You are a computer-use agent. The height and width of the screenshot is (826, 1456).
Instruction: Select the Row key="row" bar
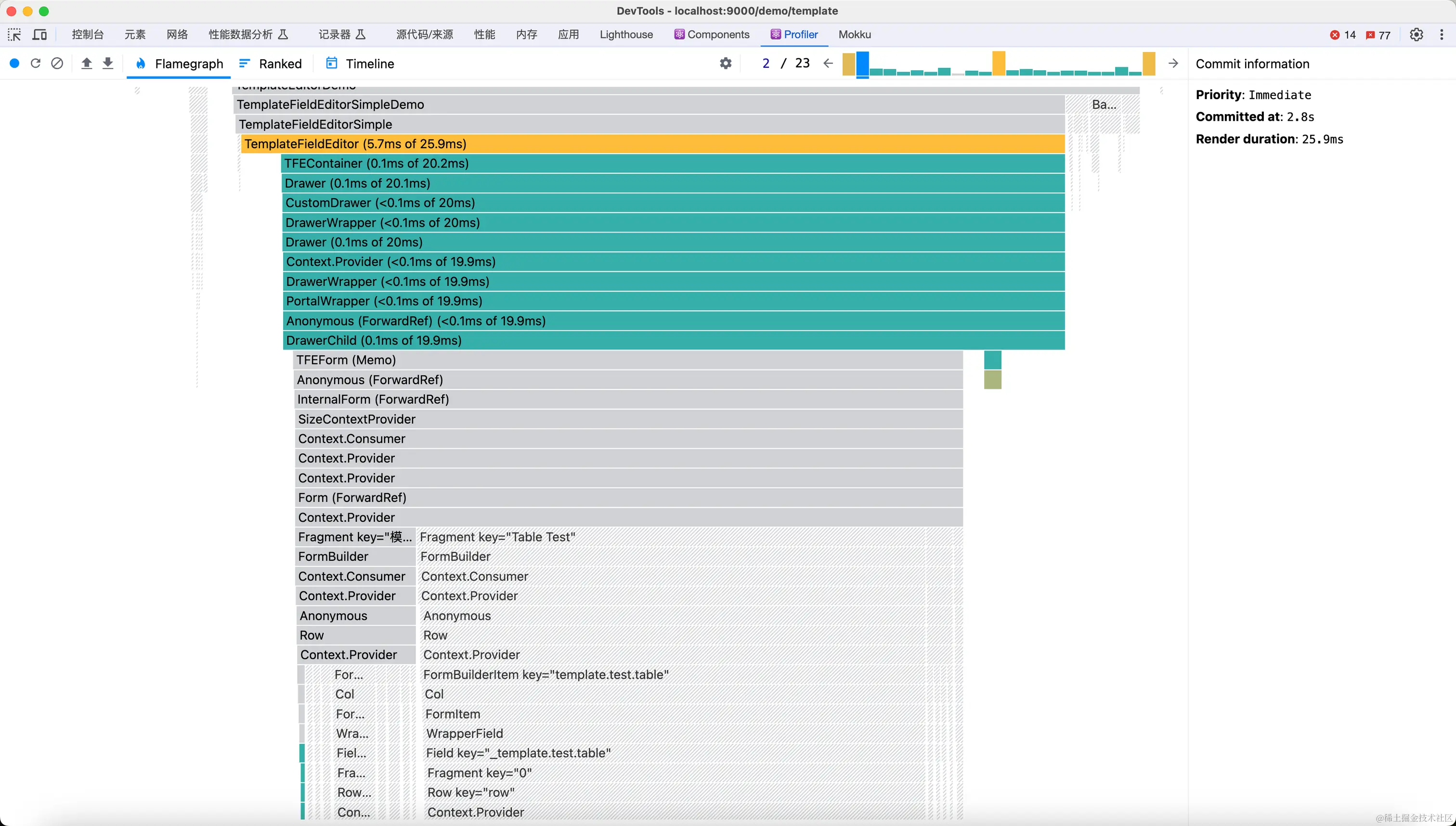tap(674, 792)
